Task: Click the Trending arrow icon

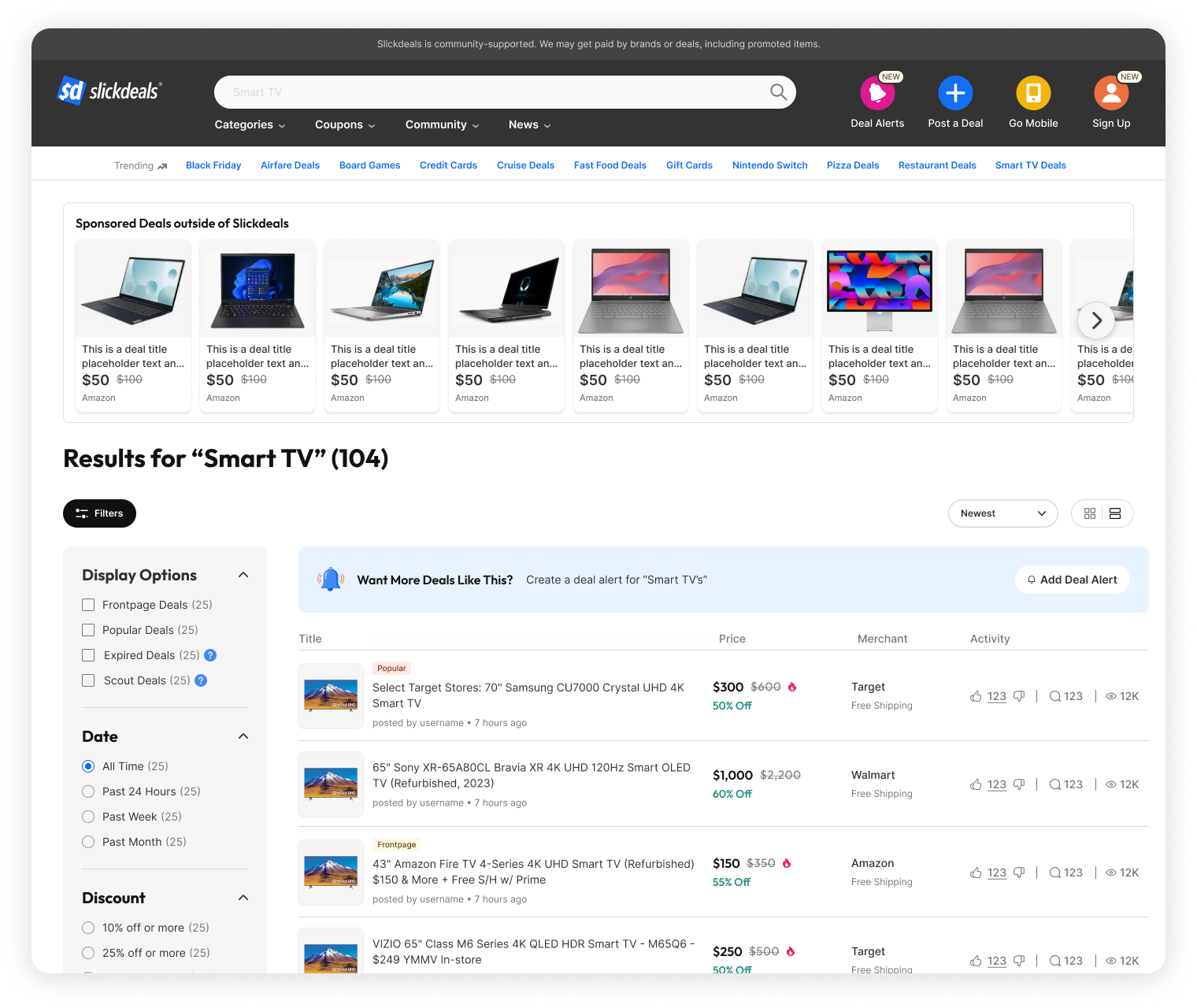Action: (x=162, y=166)
